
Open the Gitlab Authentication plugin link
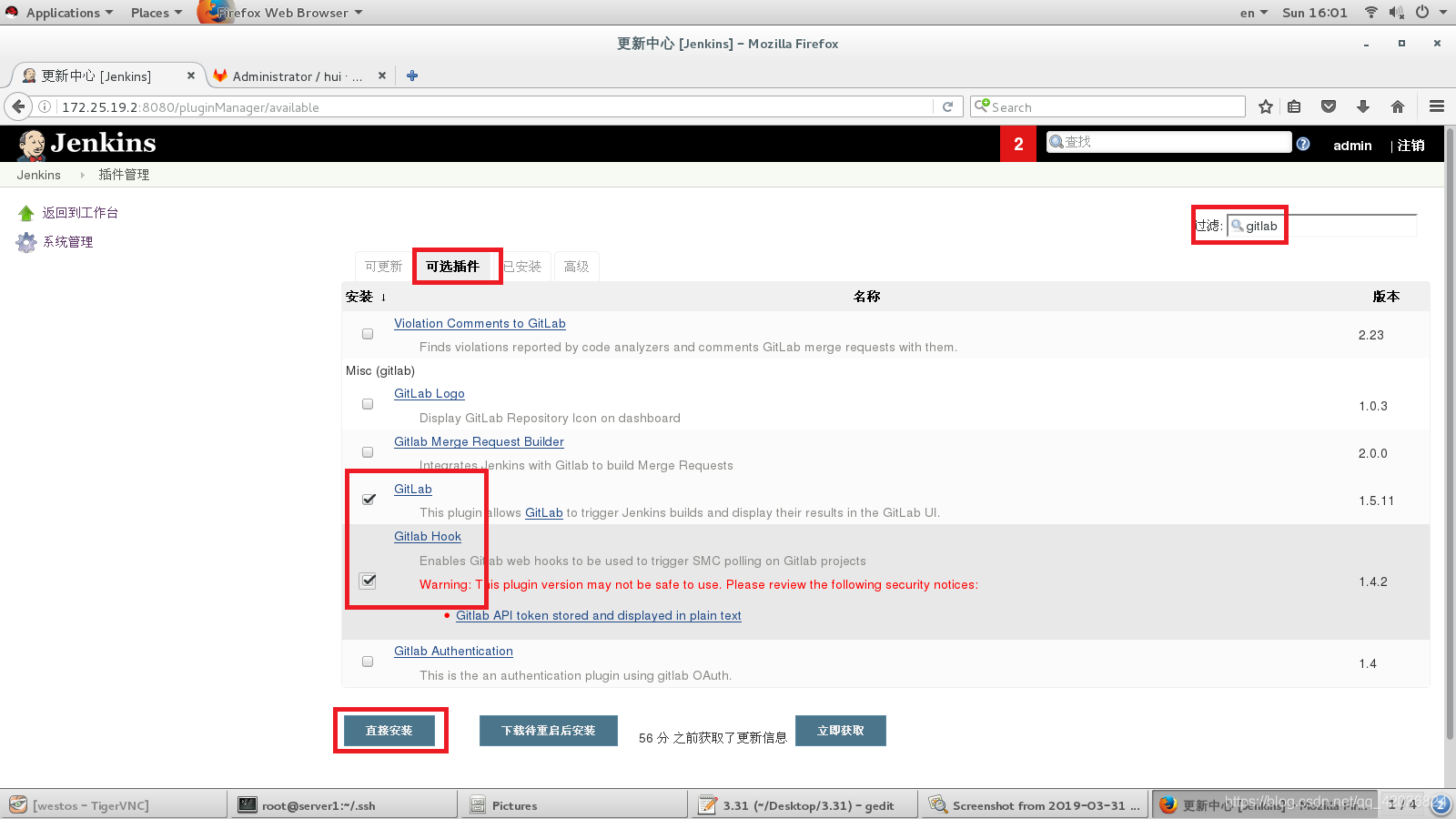(x=453, y=652)
